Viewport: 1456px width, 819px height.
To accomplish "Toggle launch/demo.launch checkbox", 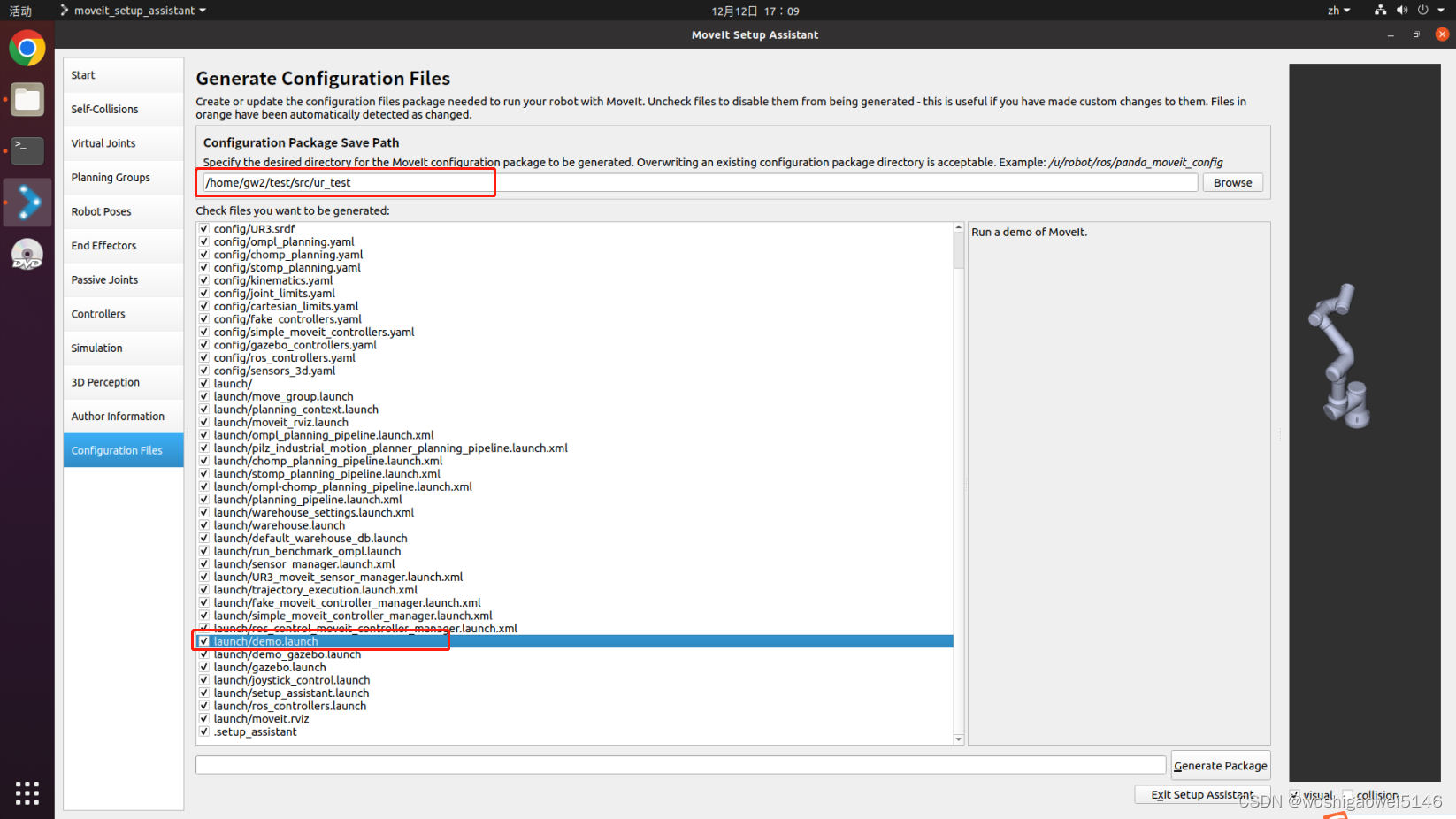I will coord(204,641).
